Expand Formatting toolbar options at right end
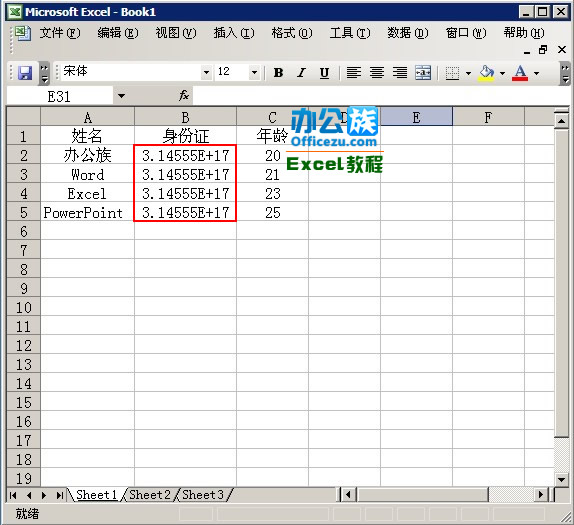The width and height of the screenshot is (574, 525). 565,73
